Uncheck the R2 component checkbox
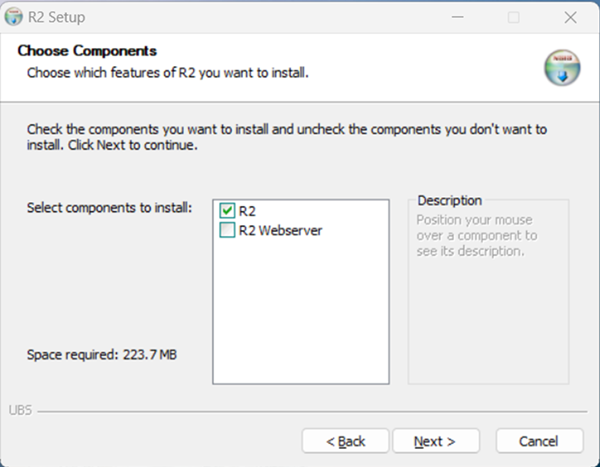Image resolution: width=600 pixels, height=467 pixels. tap(227, 210)
